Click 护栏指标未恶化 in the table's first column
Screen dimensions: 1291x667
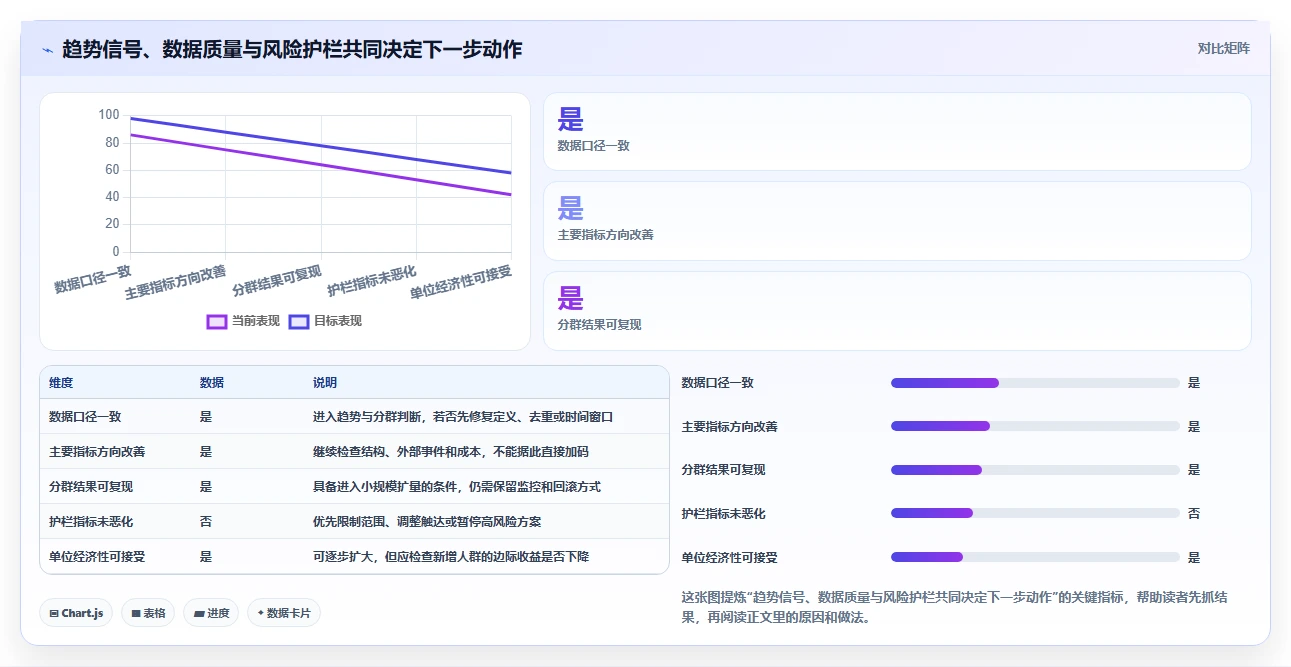click(91, 521)
